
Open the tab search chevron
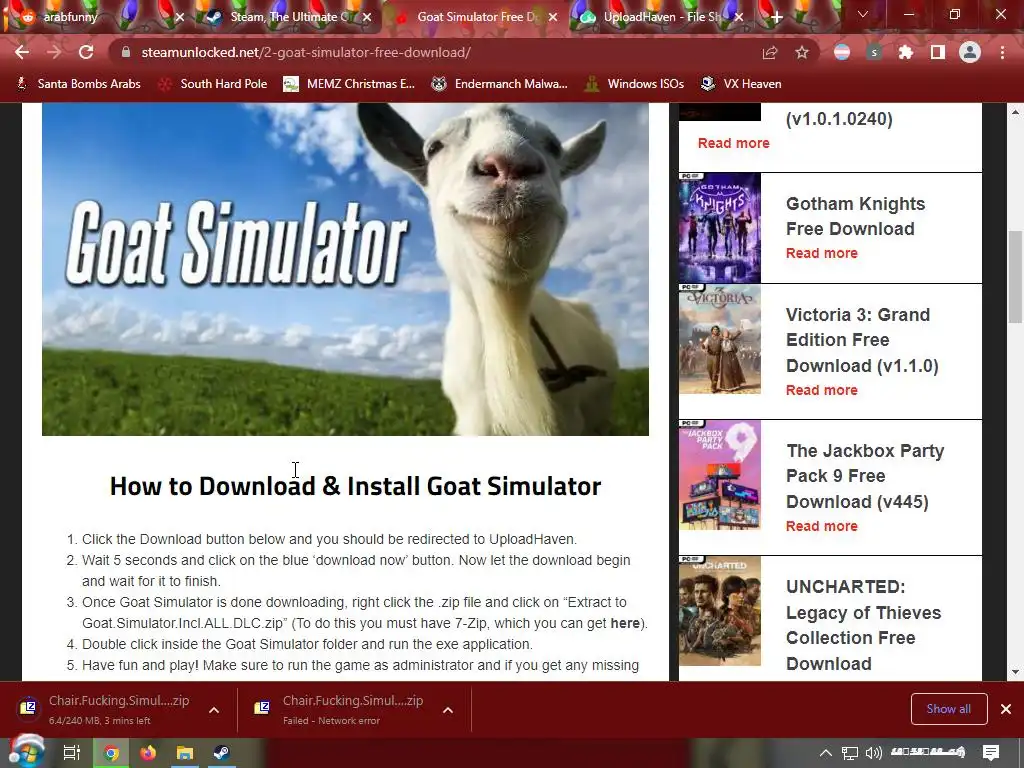tap(863, 14)
